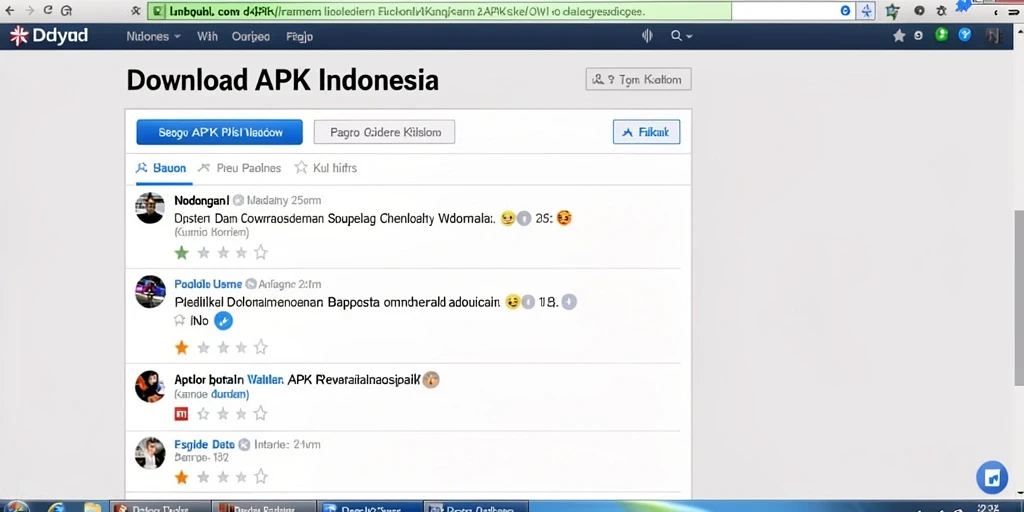Viewport: 1024px width, 512px height.
Task: Click the Aptlor botaln reviewer avatar
Action: (x=150, y=386)
